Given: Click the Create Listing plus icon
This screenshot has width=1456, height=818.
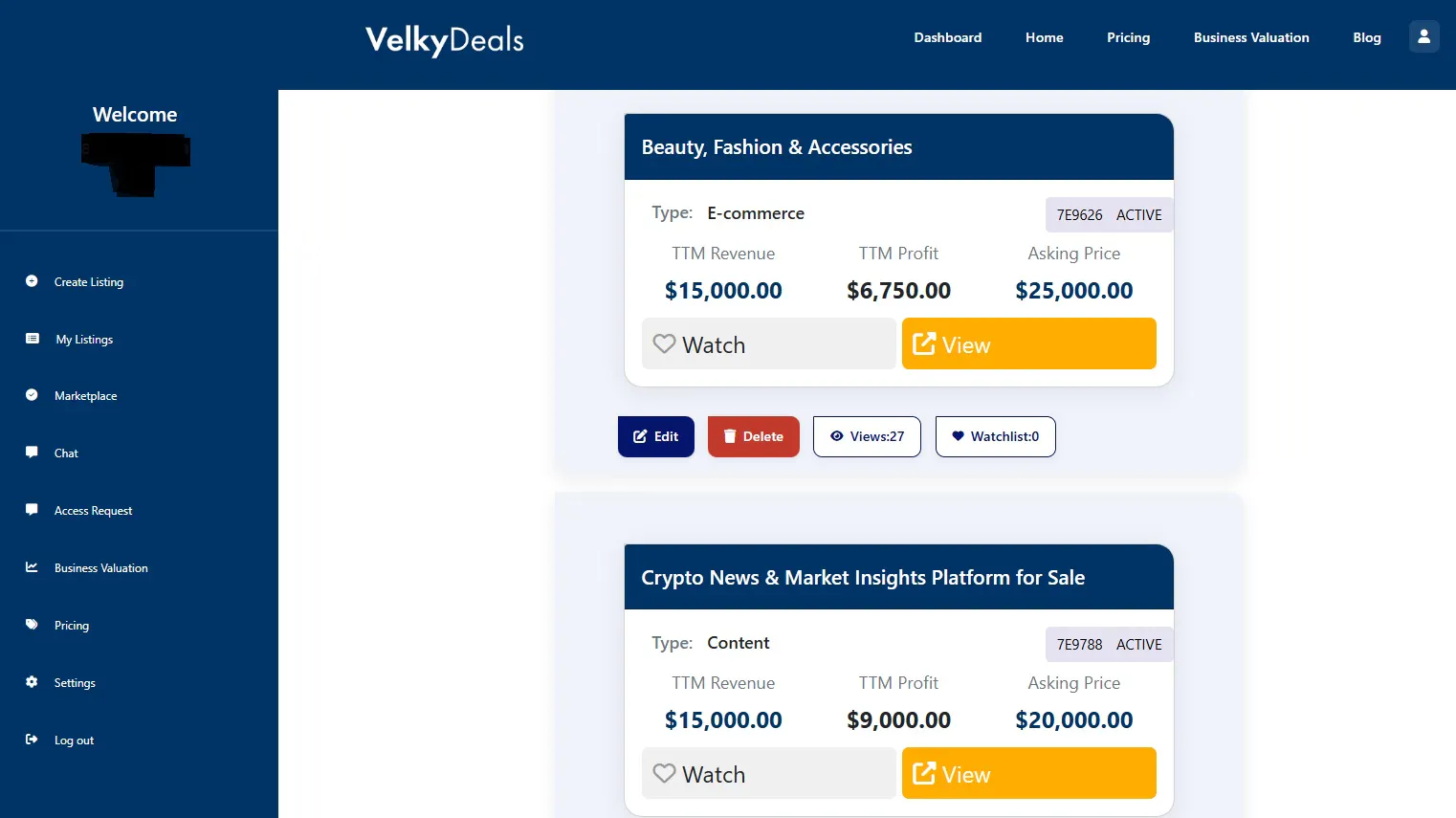Looking at the screenshot, I should pos(32,281).
